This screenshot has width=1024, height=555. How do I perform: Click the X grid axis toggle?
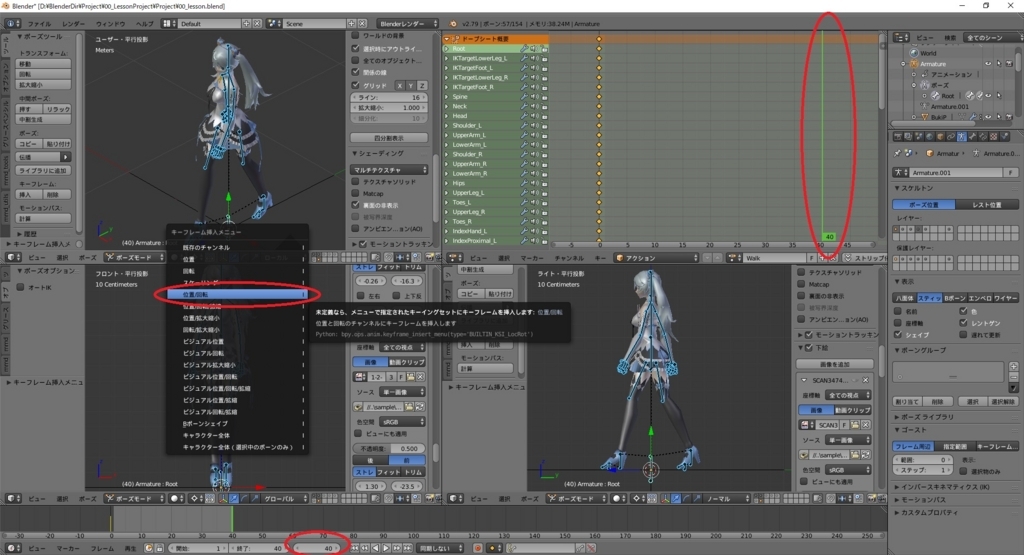click(x=400, y=86)
